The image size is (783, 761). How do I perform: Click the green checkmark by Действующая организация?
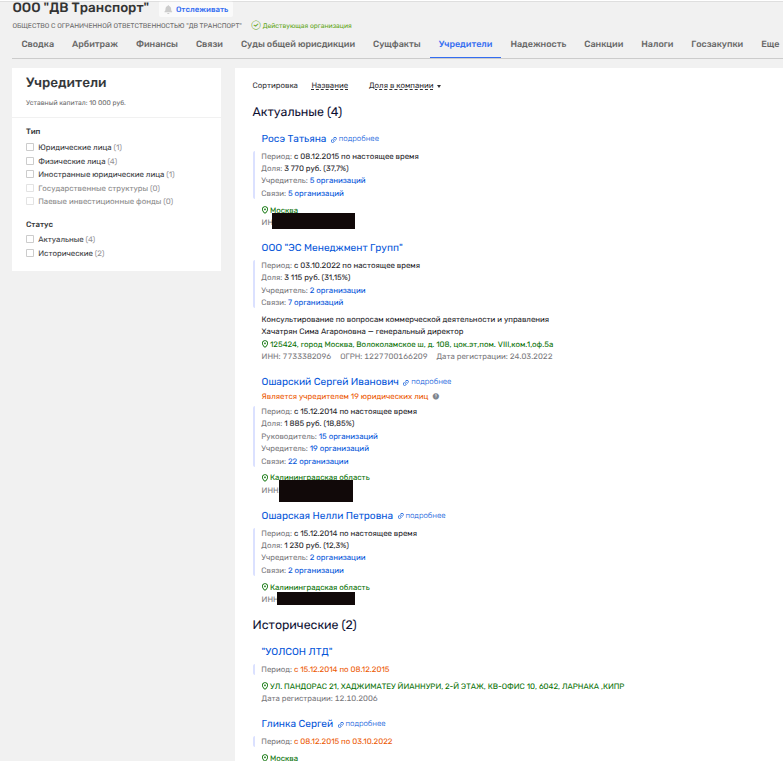(x=255, y=24)
